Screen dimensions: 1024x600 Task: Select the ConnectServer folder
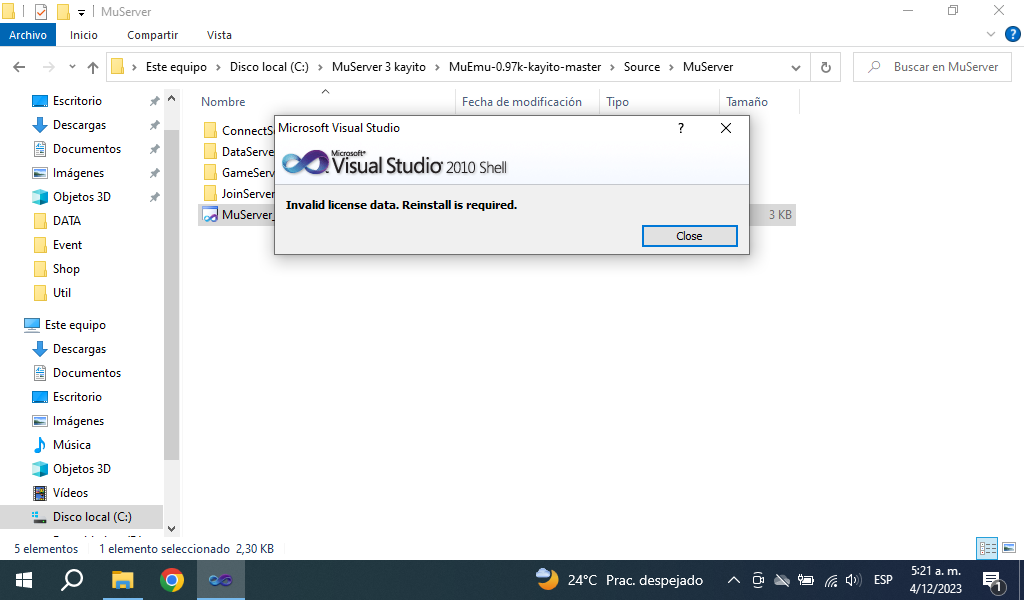coord(239,130)
